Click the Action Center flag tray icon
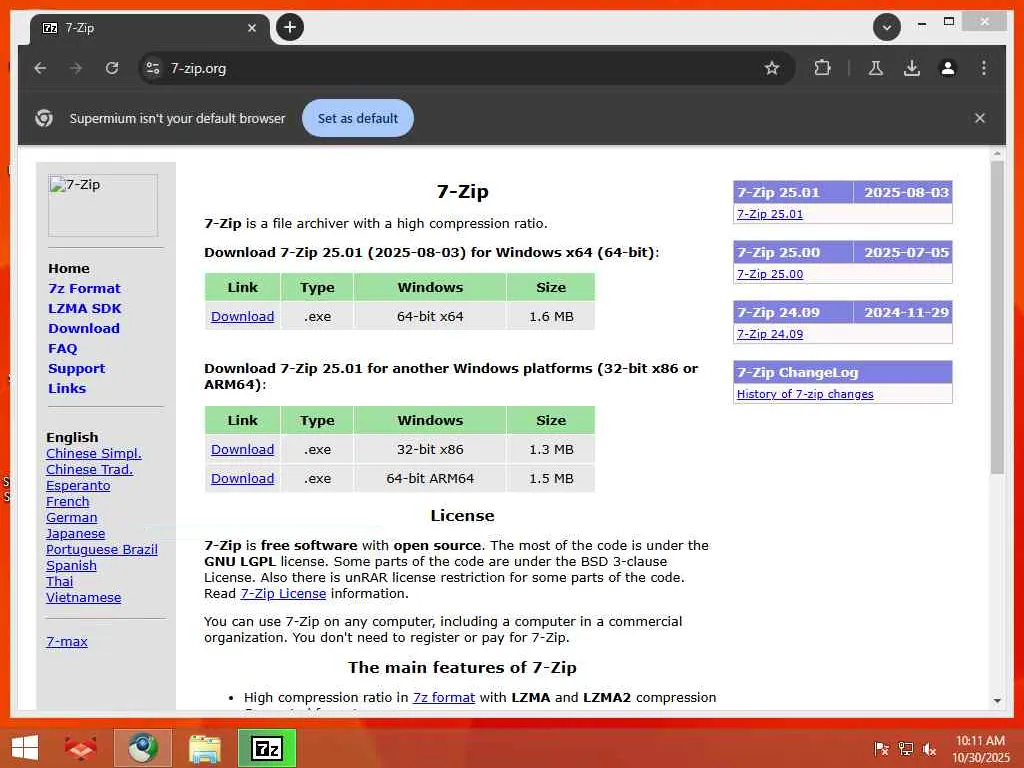 tap(881, 749)
